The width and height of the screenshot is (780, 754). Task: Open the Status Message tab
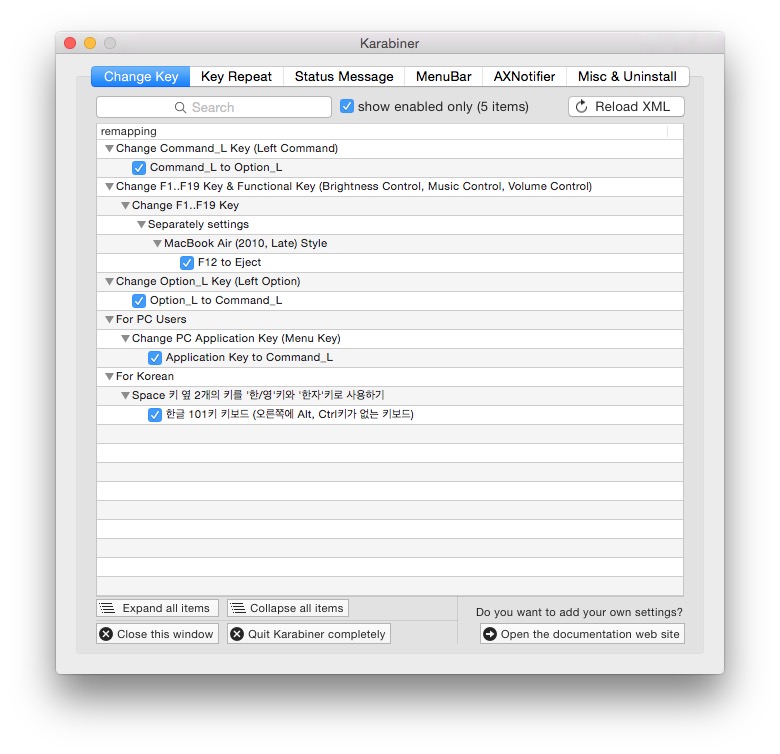(x=344, y=77)
